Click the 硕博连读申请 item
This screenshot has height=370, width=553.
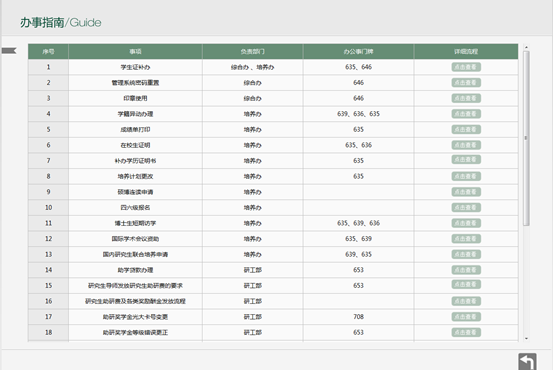[x=135, y=192]
